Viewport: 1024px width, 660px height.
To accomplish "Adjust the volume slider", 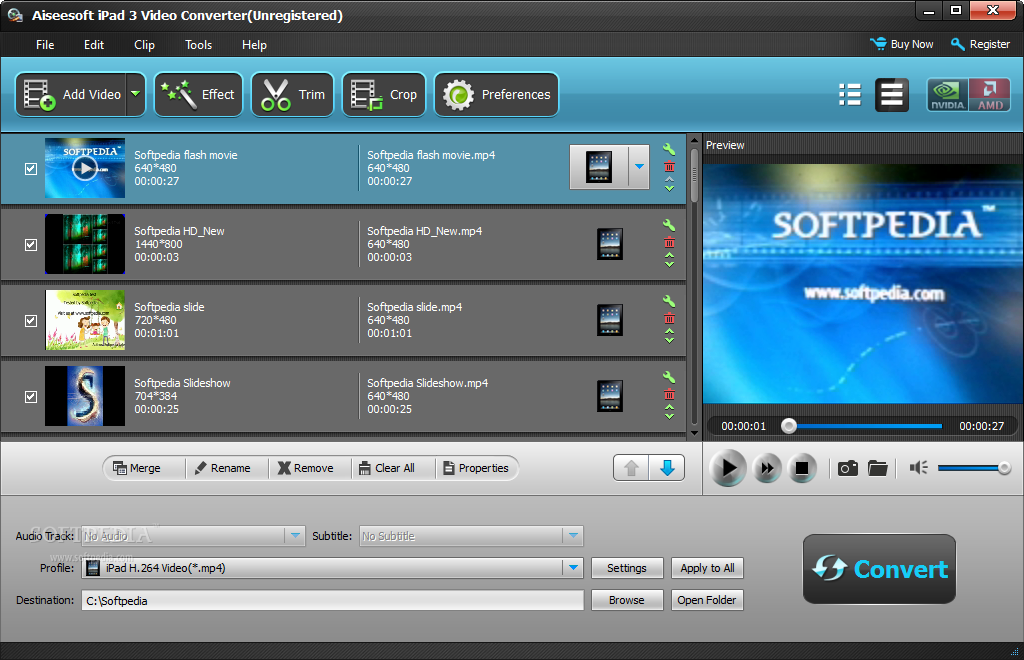I will pyautogui.click(x=974, y=468).
